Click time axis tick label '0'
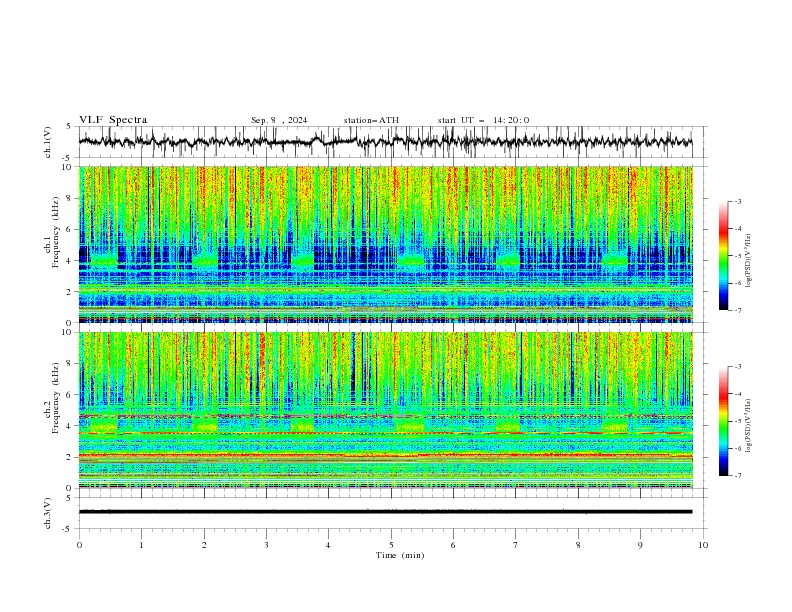Viewport: 792px width, 612px height. (79, 545)
